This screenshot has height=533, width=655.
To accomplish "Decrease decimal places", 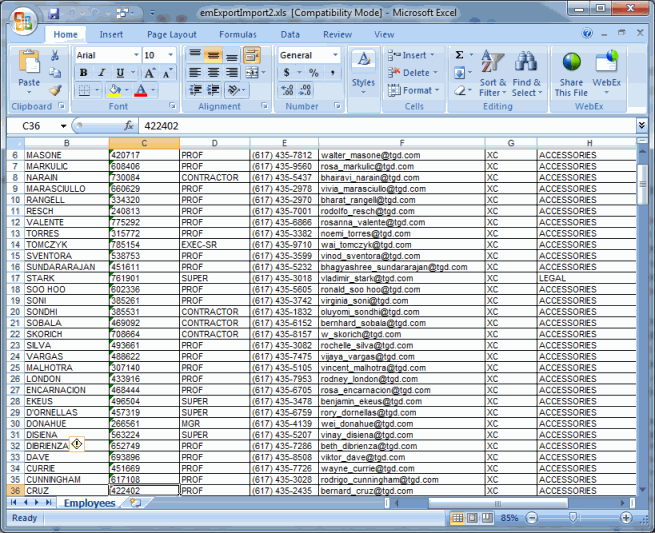I will point(306,90).
